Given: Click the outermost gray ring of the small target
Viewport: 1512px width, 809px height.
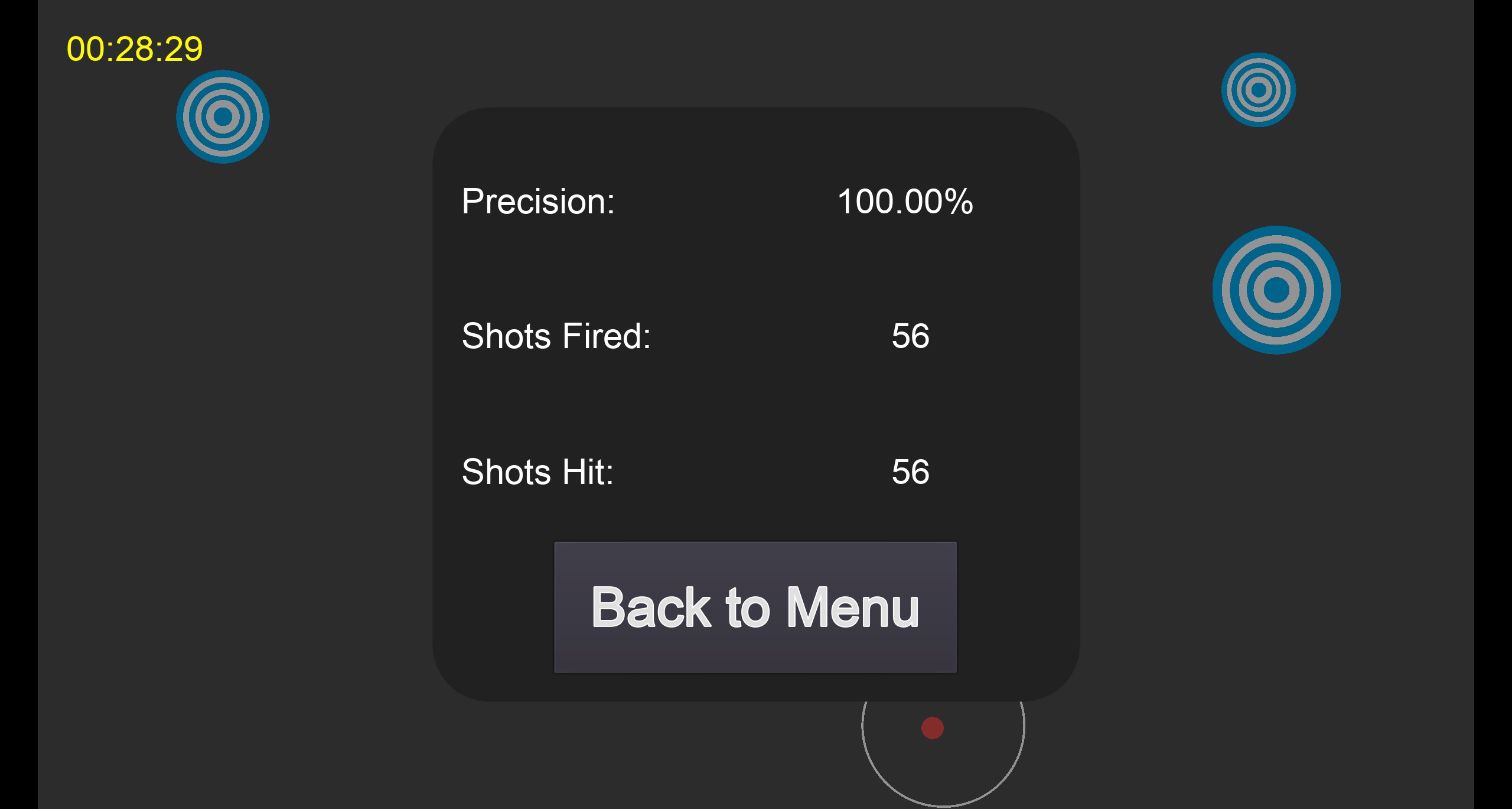Looking at the screenshot, I should click(x=1259, y=61).
